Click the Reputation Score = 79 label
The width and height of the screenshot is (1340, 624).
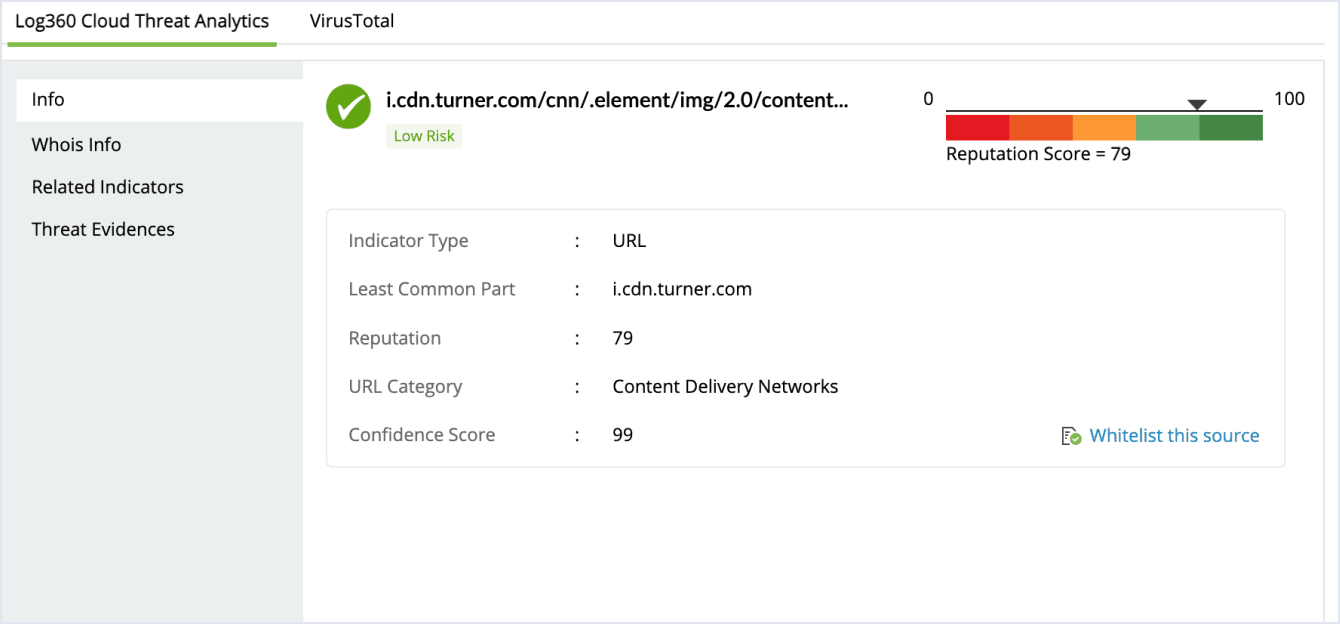(1037, 153)
